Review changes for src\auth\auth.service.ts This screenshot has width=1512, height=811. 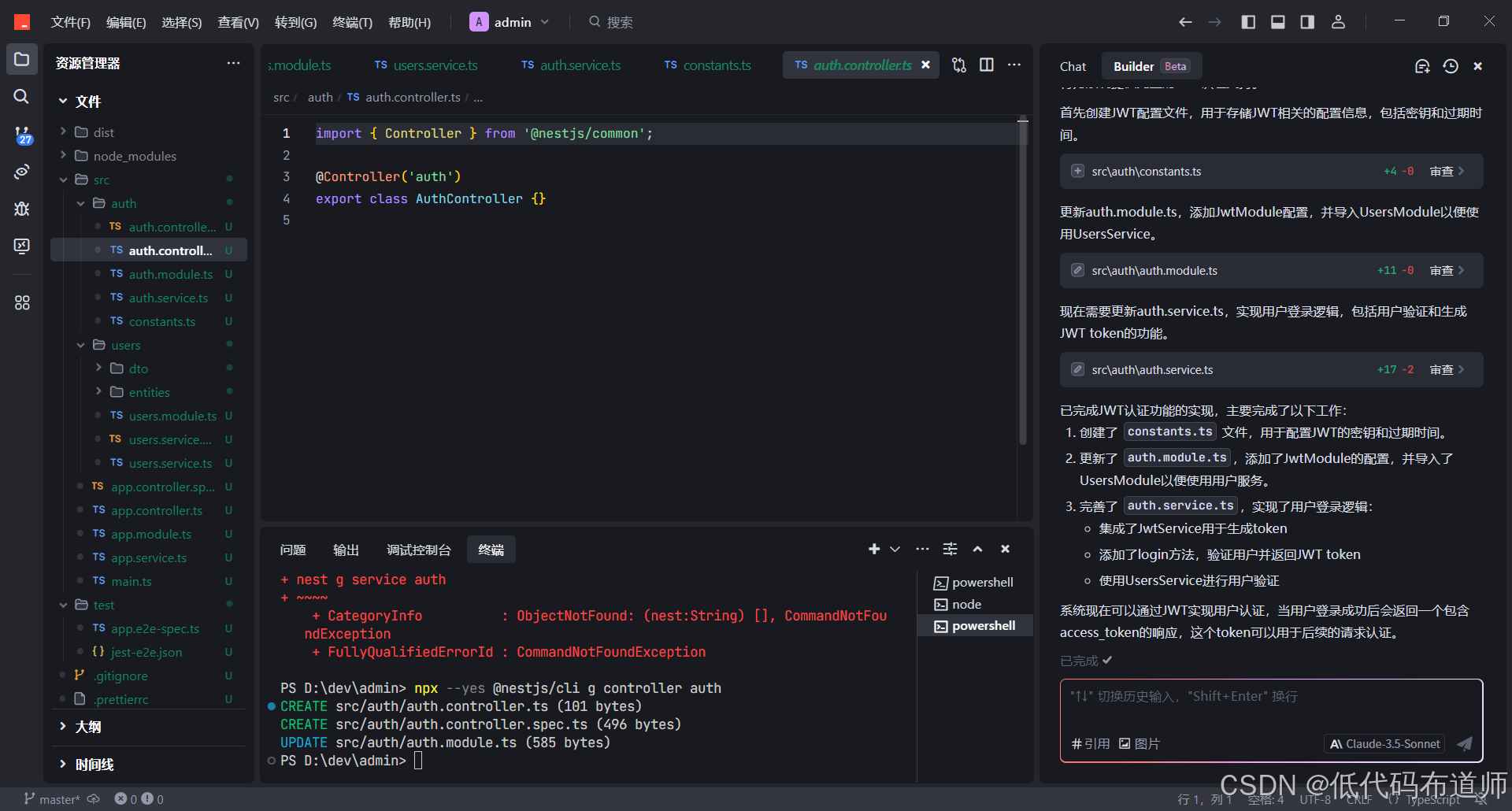point(1447,369)
